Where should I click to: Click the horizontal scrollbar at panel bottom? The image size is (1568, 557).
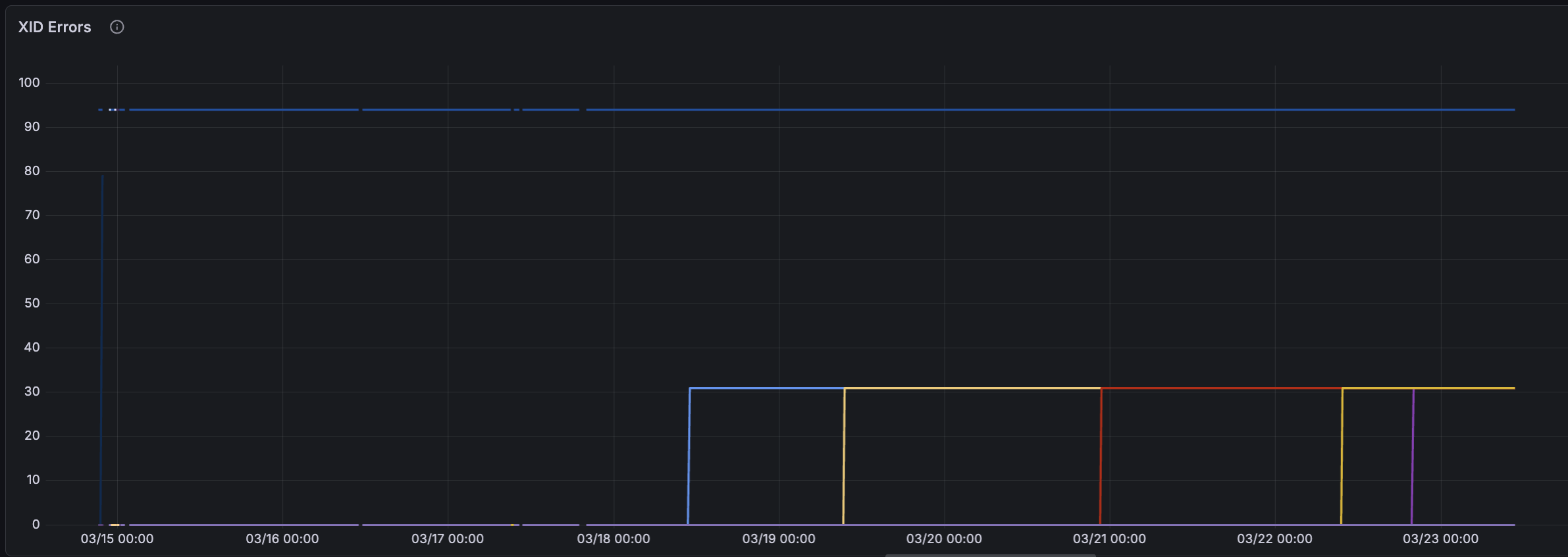991,555
